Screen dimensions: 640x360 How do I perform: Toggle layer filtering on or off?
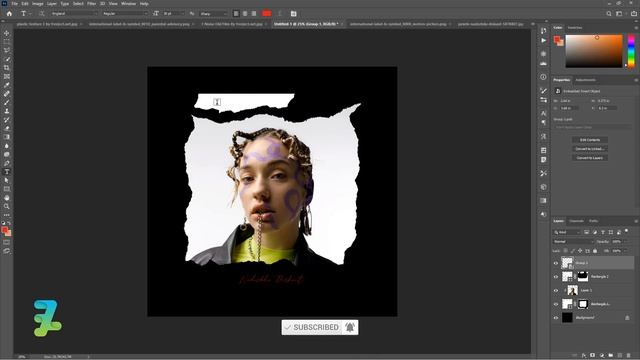click(627, 231)
